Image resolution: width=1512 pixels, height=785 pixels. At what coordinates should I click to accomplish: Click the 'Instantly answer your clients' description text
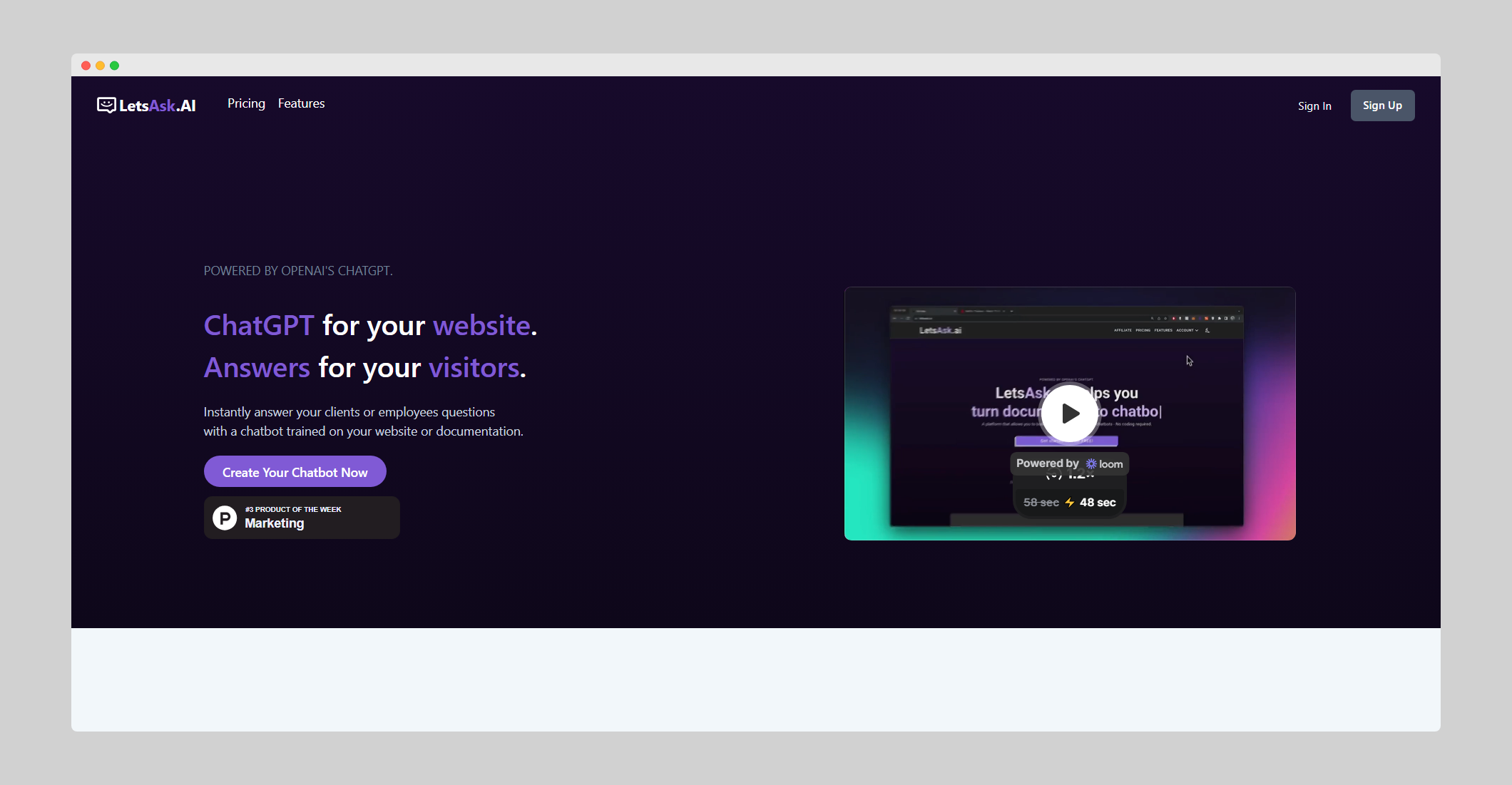click(x=363, y=421)
